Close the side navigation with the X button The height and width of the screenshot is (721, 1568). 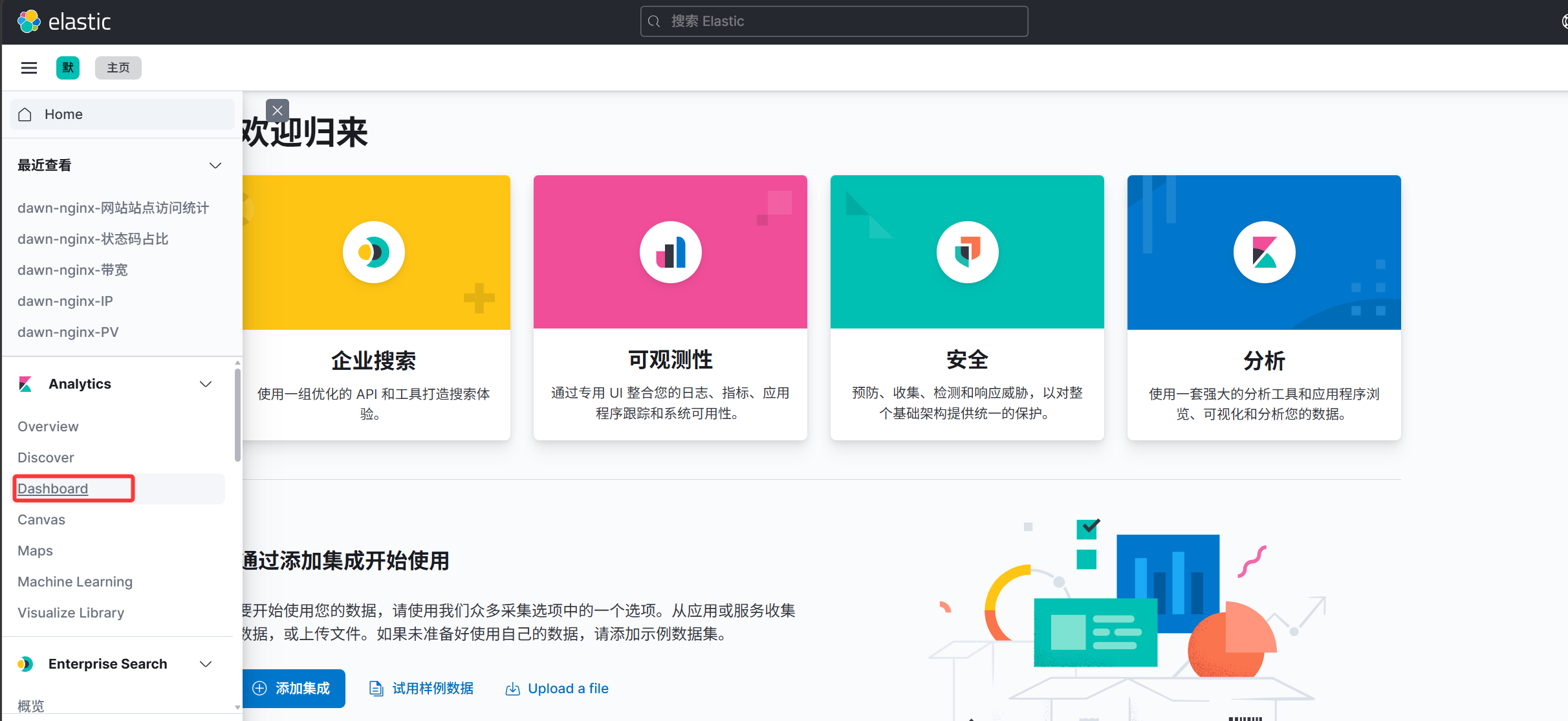278,111
